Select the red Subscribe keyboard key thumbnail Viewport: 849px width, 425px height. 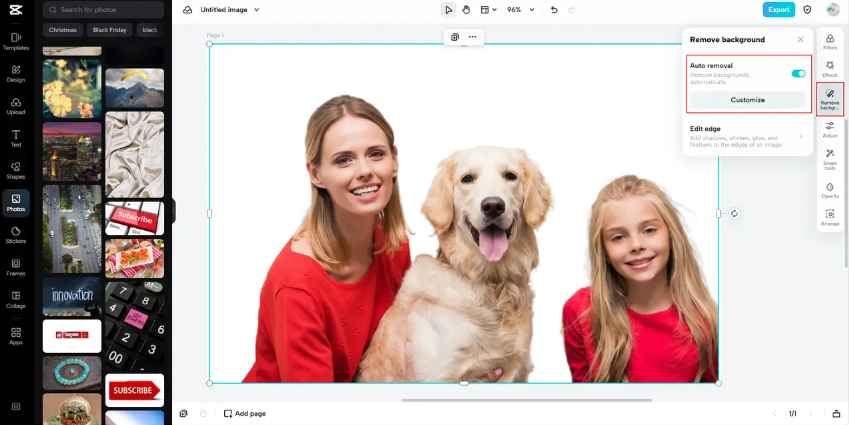point(134,218)
